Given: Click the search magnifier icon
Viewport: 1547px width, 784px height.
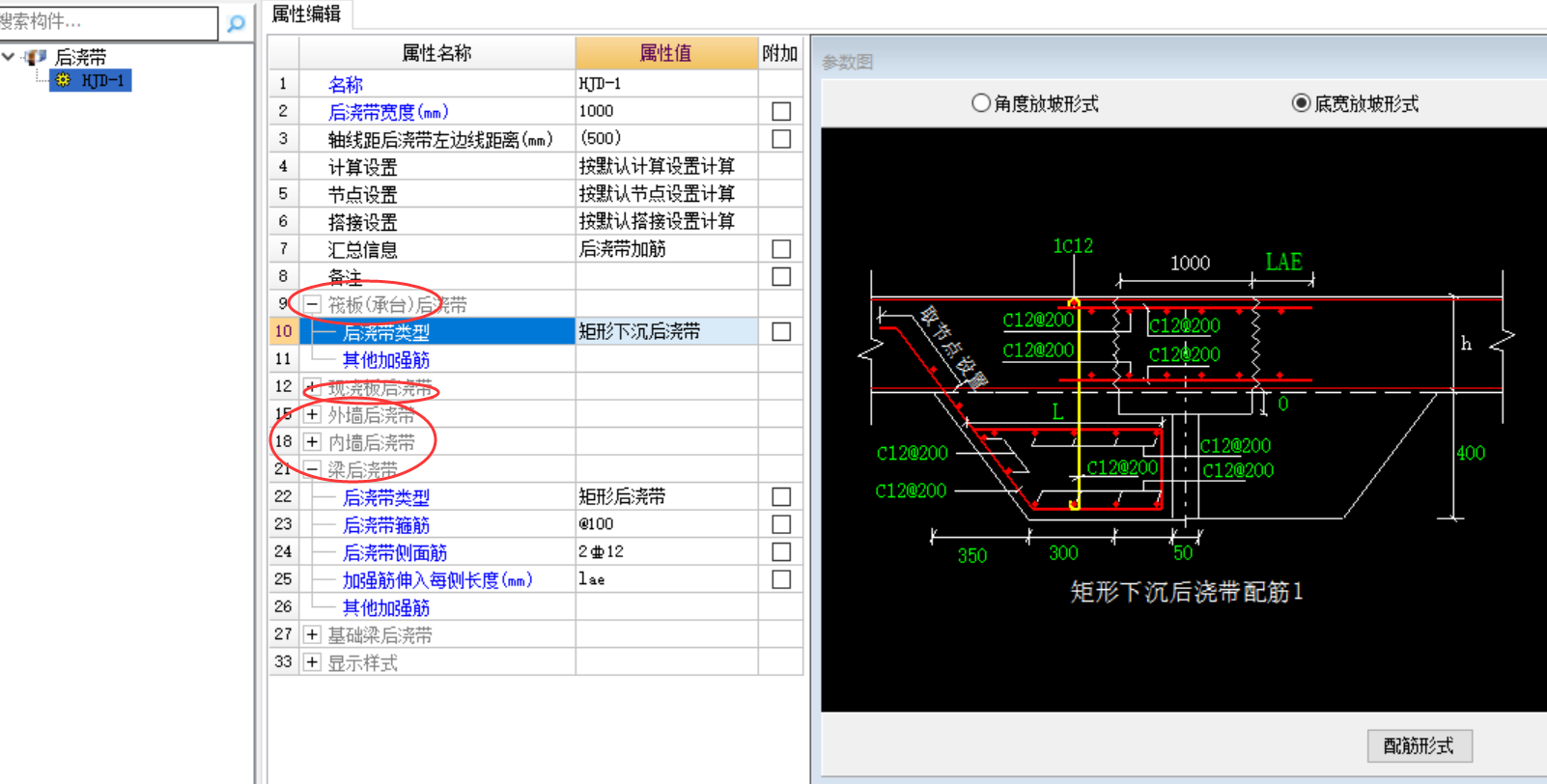Looking at the screenshot, I should [x=236, y=23].
